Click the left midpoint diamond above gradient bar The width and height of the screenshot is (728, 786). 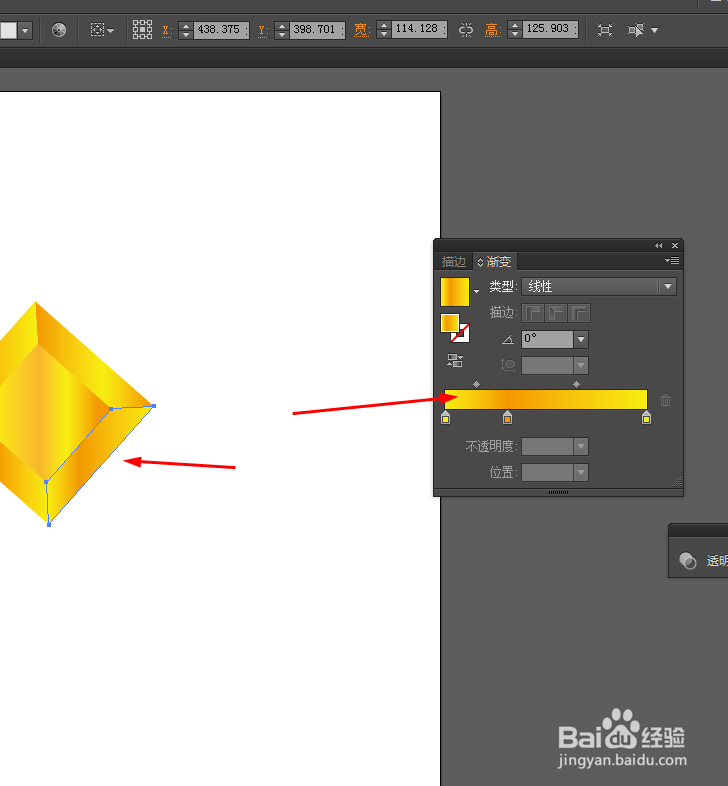point(476,384)
